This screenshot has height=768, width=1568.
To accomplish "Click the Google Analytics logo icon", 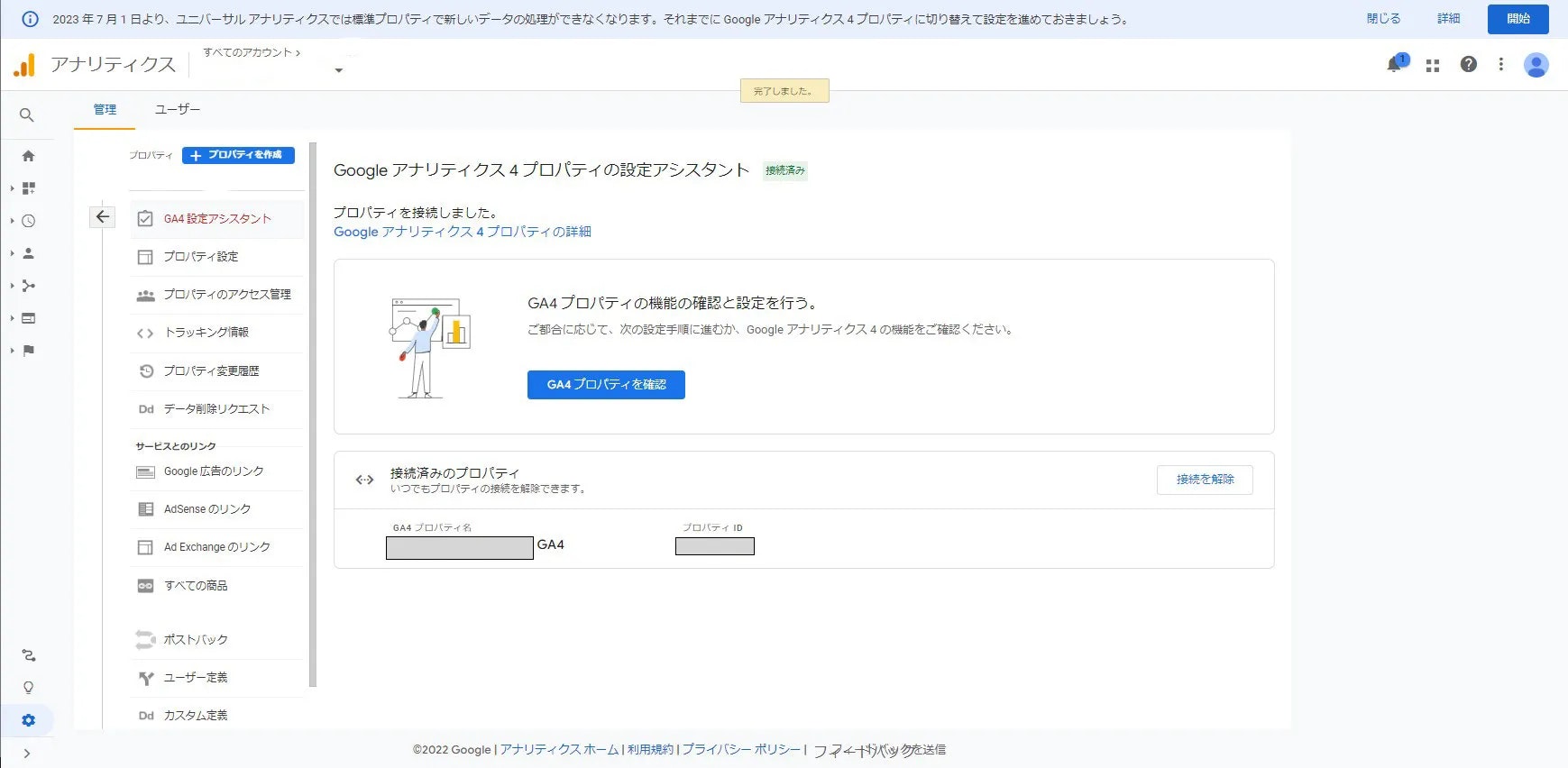I will tap(24, 65).
